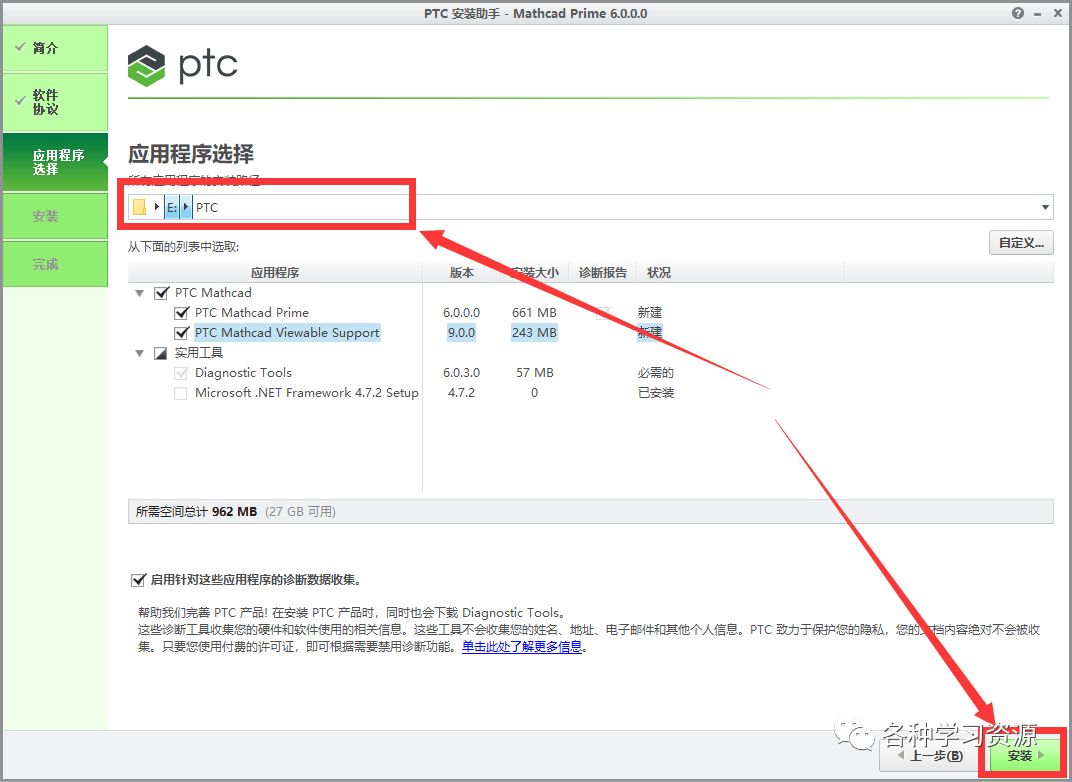Check Microsoft .NET Framework 4.7.2 Setup checkbox

pos(180,394)
